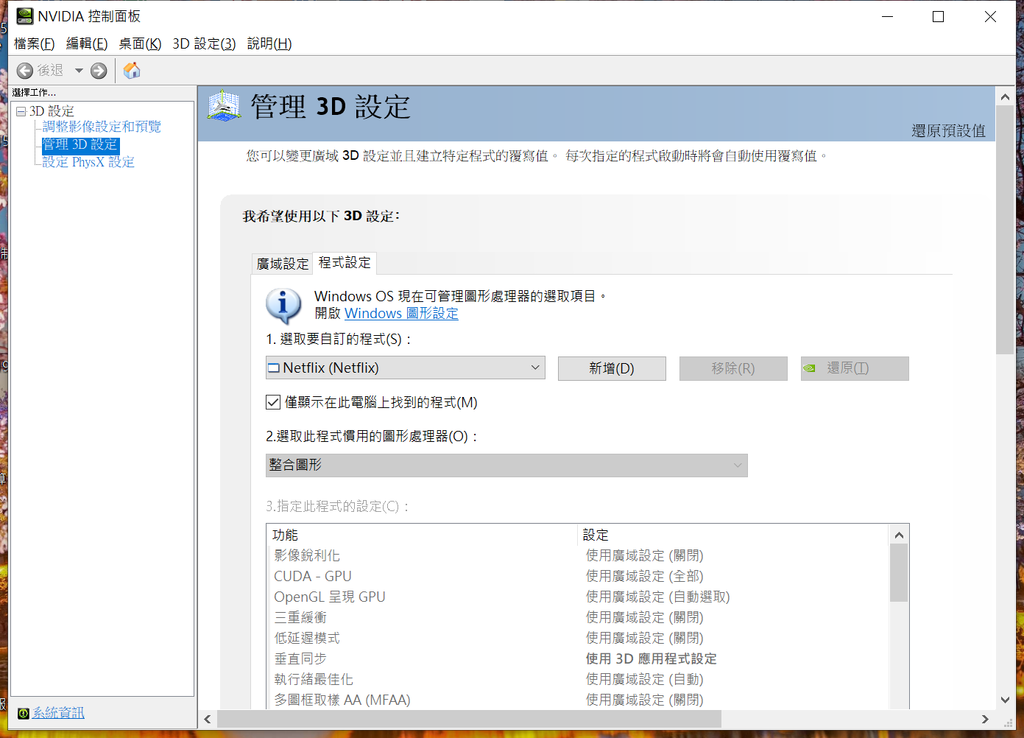Click the 移除(R) button

click(x=733, y=368)
